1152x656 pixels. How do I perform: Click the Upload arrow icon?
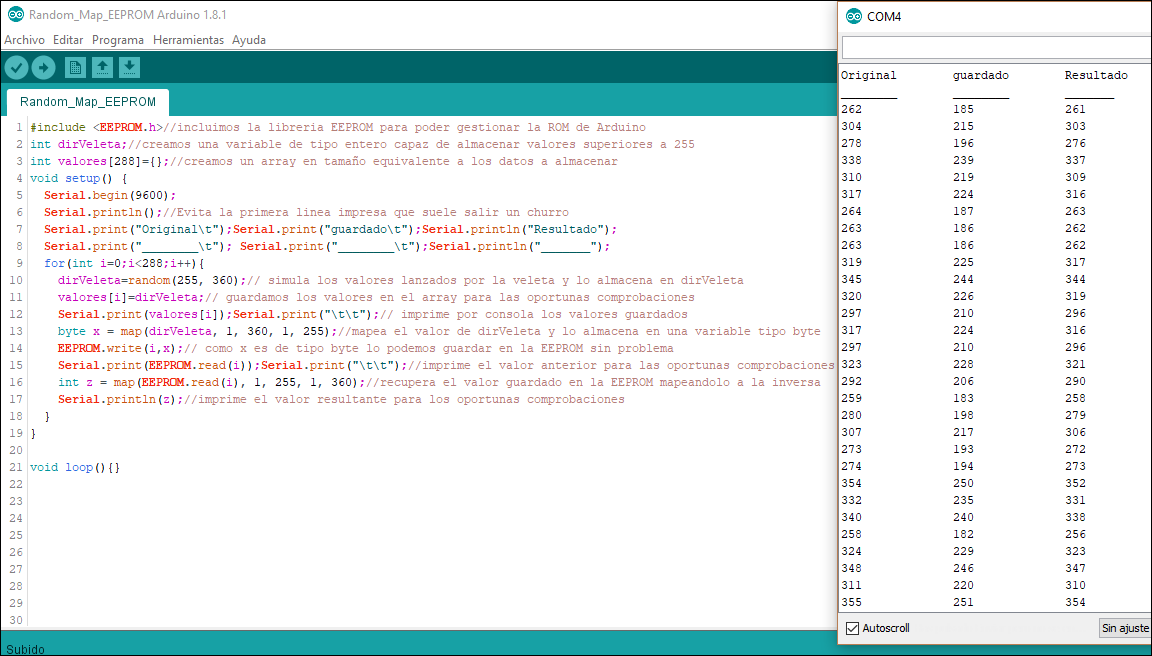[x=43, y=67]
